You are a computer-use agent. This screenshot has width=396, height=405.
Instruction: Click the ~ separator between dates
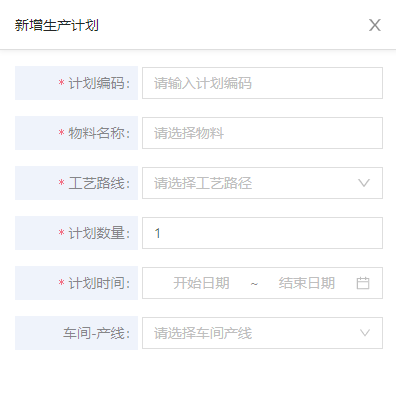254,284
